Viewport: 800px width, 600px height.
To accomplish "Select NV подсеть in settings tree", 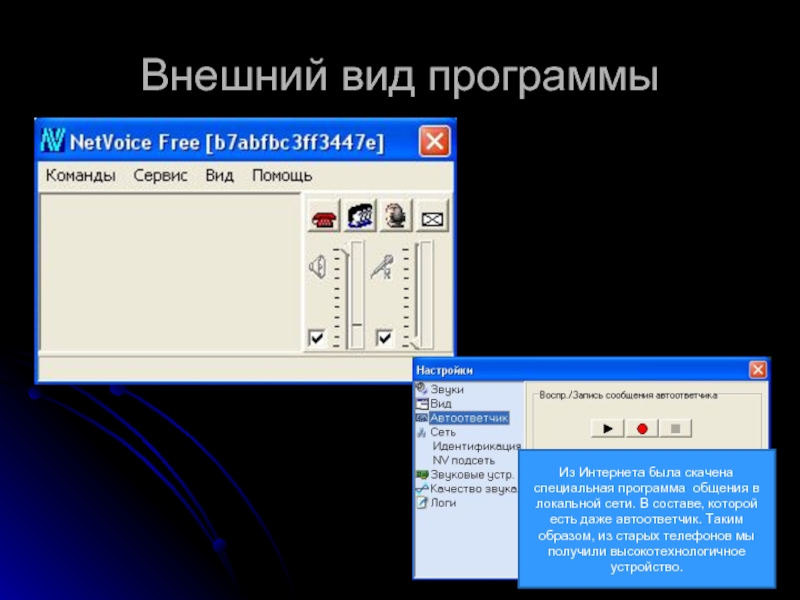I will (464, 460).
